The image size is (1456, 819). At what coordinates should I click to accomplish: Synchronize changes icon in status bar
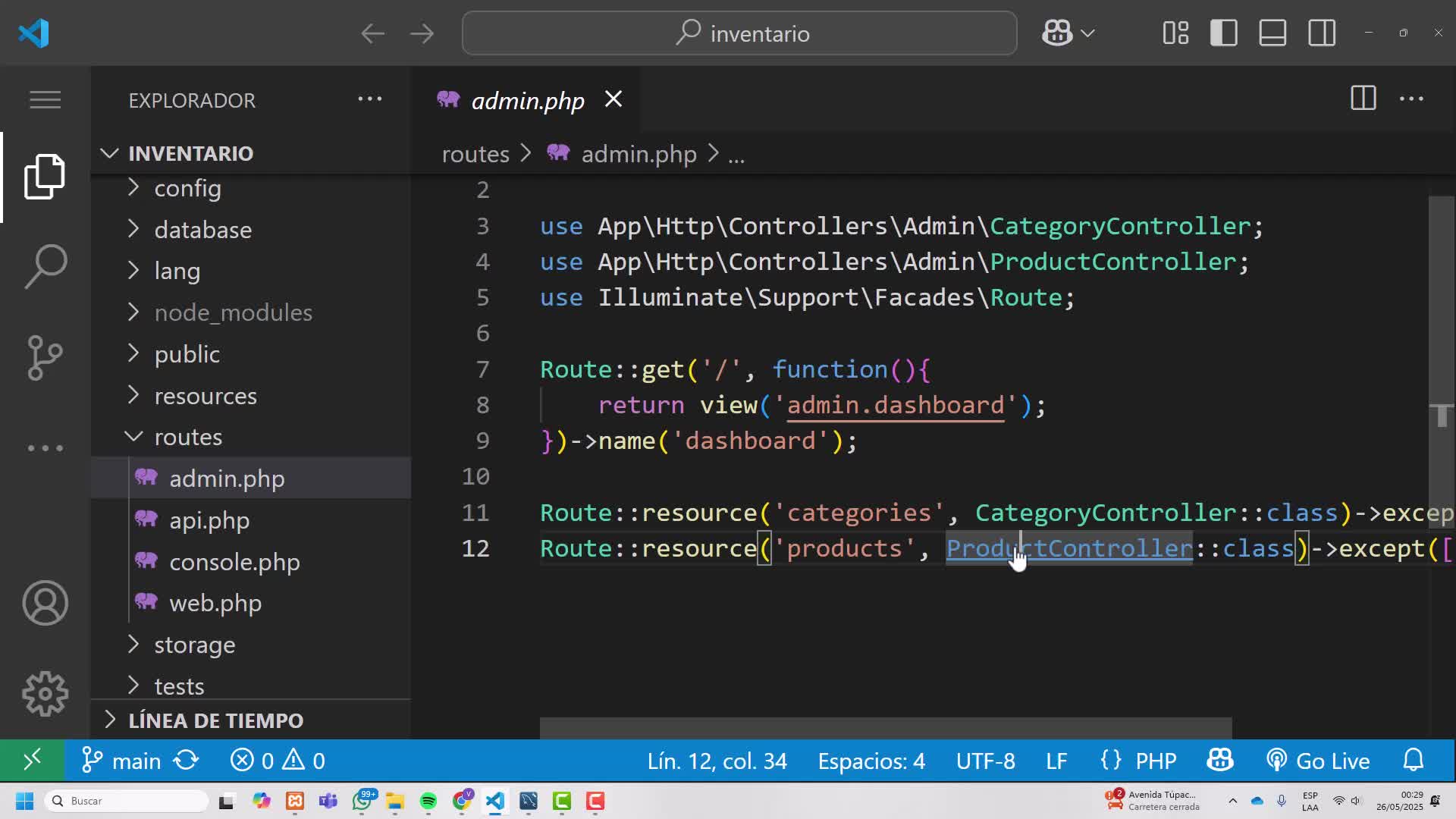(187, 761)
